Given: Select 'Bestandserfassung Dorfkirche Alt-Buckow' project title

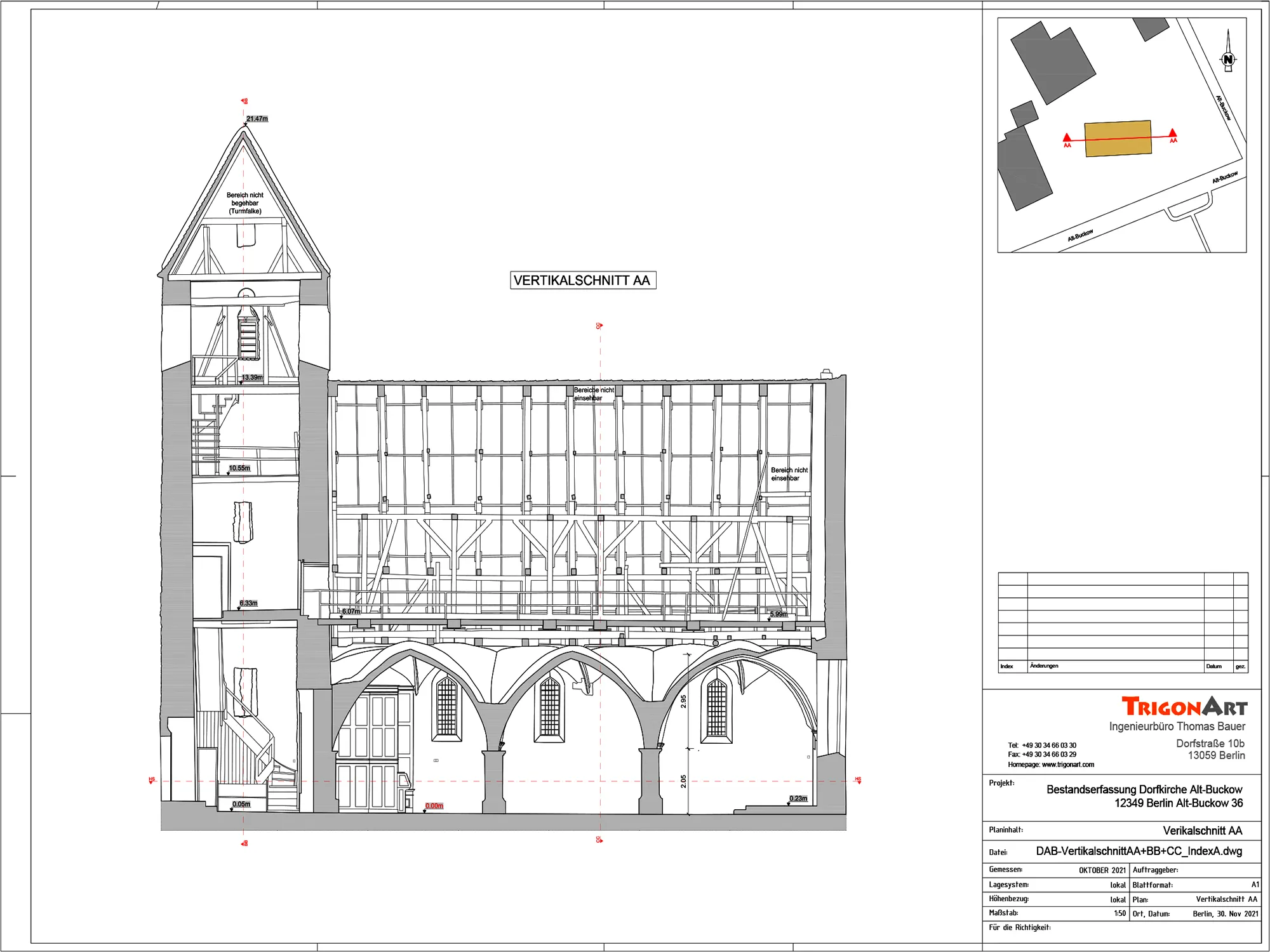Looking at the screenshot, I should coord(1144,790).
